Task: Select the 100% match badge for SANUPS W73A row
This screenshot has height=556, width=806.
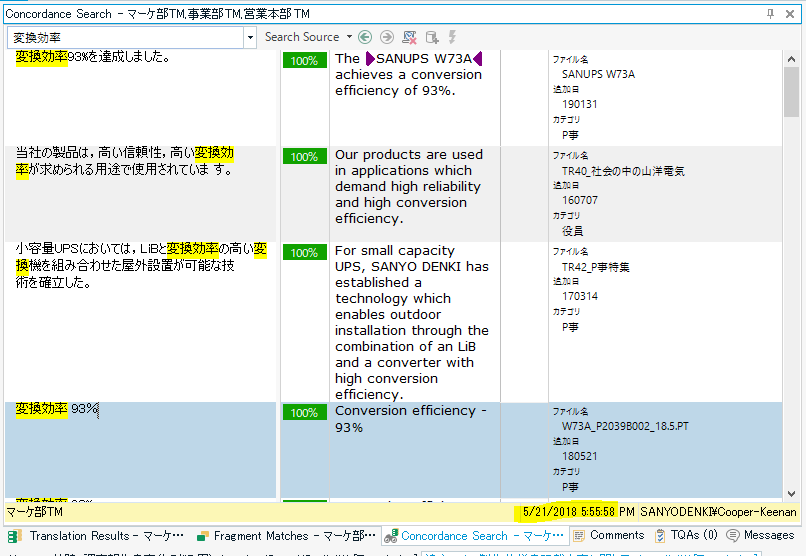Action: (x=304, y=61)
